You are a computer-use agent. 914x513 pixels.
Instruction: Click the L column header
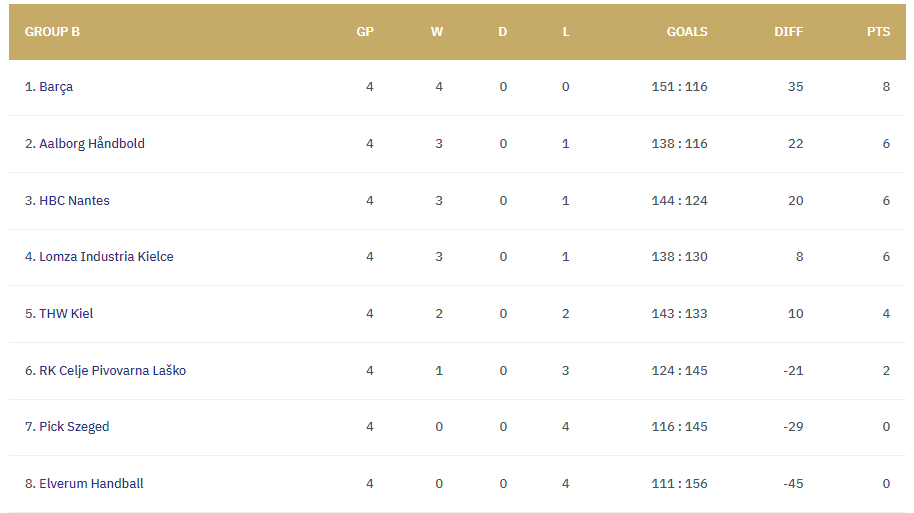coord(566,32)
